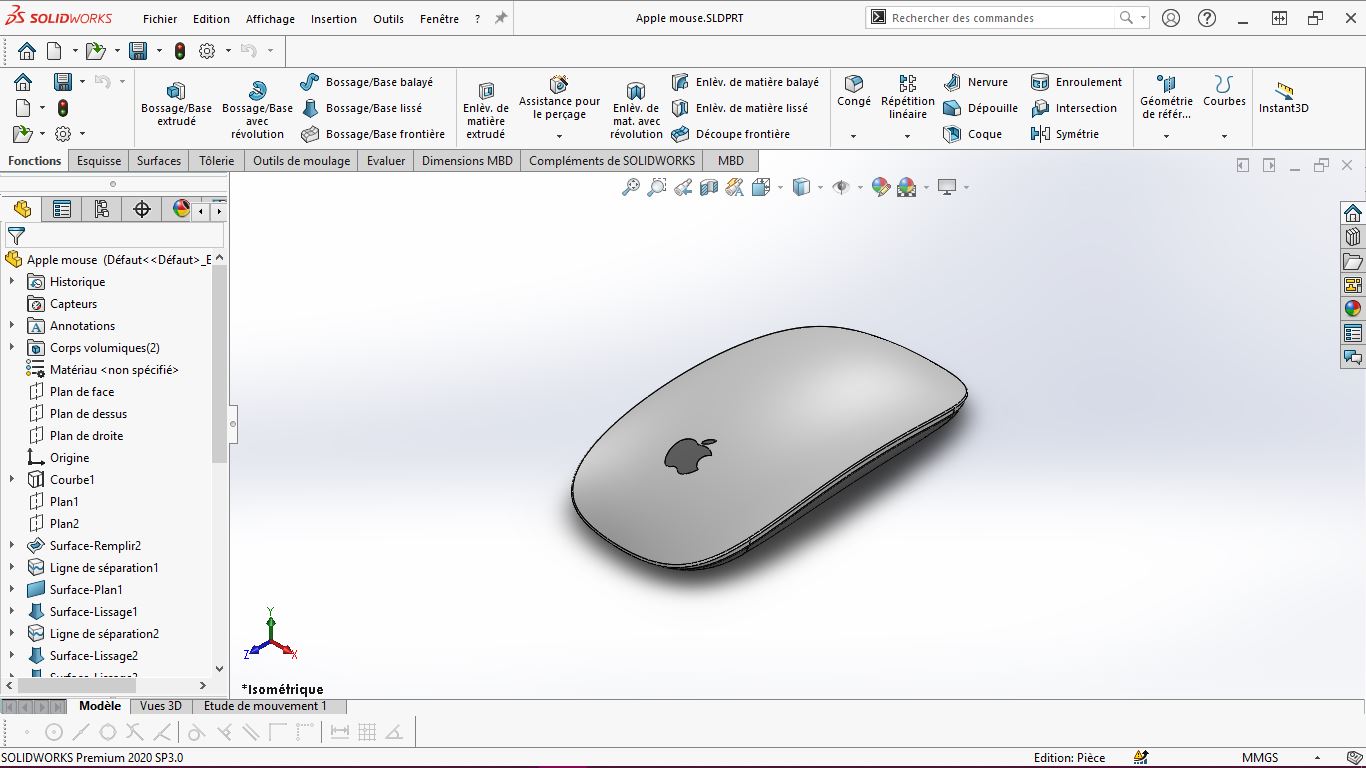Expand the Courbe1 feature node

[12, 480]
